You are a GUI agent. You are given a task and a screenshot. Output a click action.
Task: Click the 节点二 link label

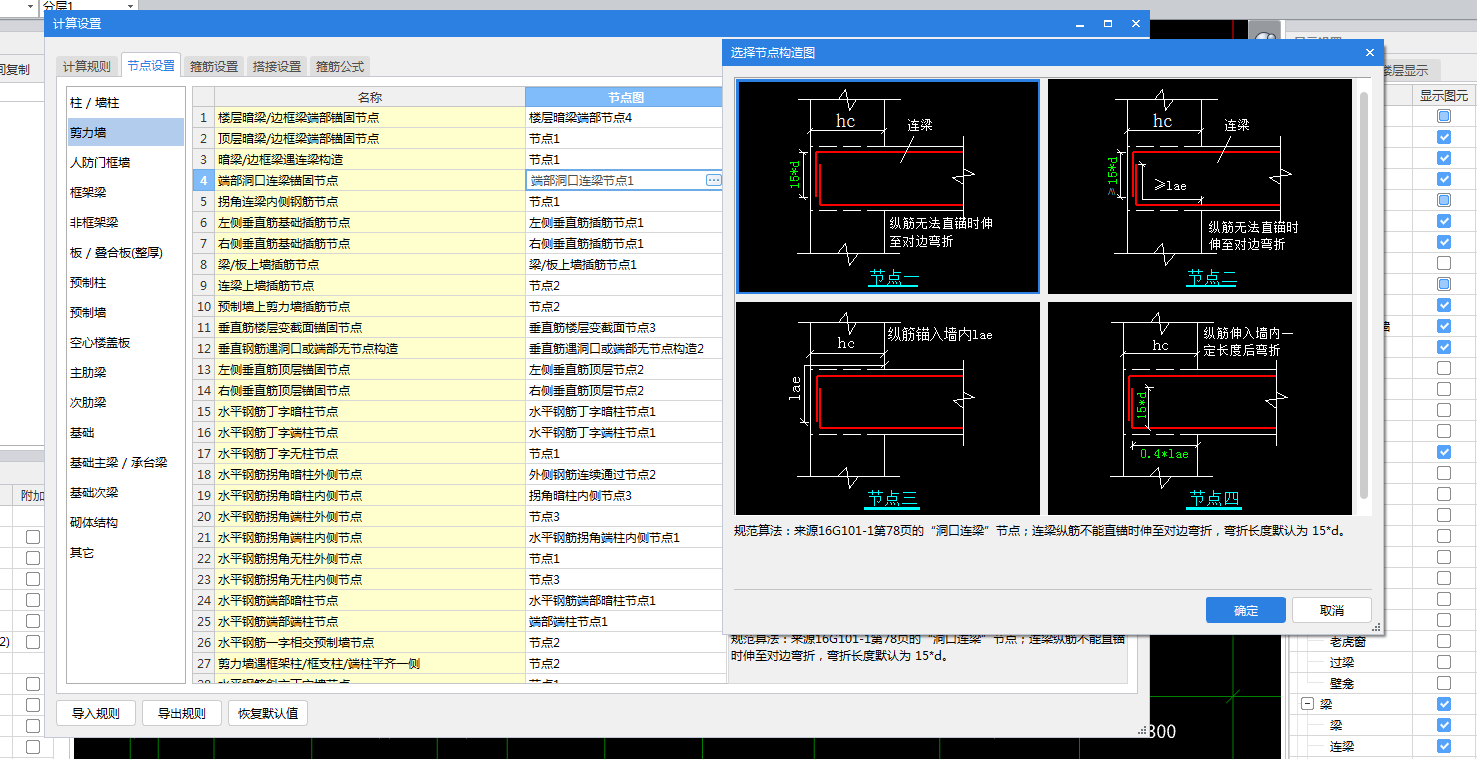click(x=1212, y=277)
